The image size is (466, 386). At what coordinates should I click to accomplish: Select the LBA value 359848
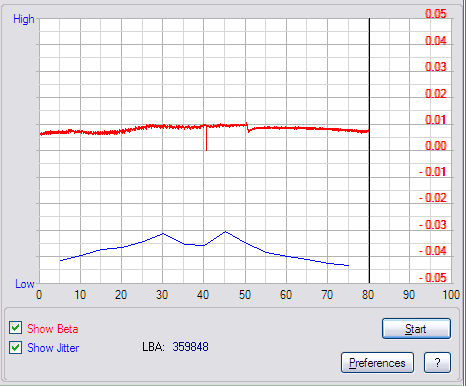point(190,347)
